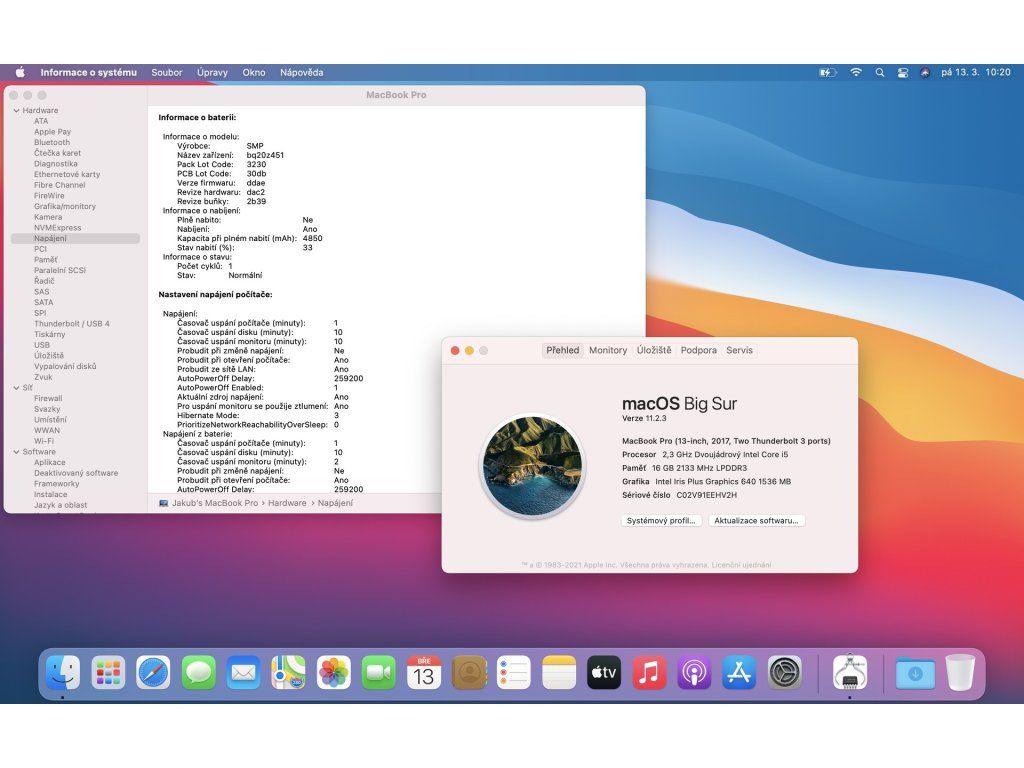The height and width of the screenshot is (768, 1024).
Task: Collapse the Síť section disclosure triangle
Action: [16, 388]
